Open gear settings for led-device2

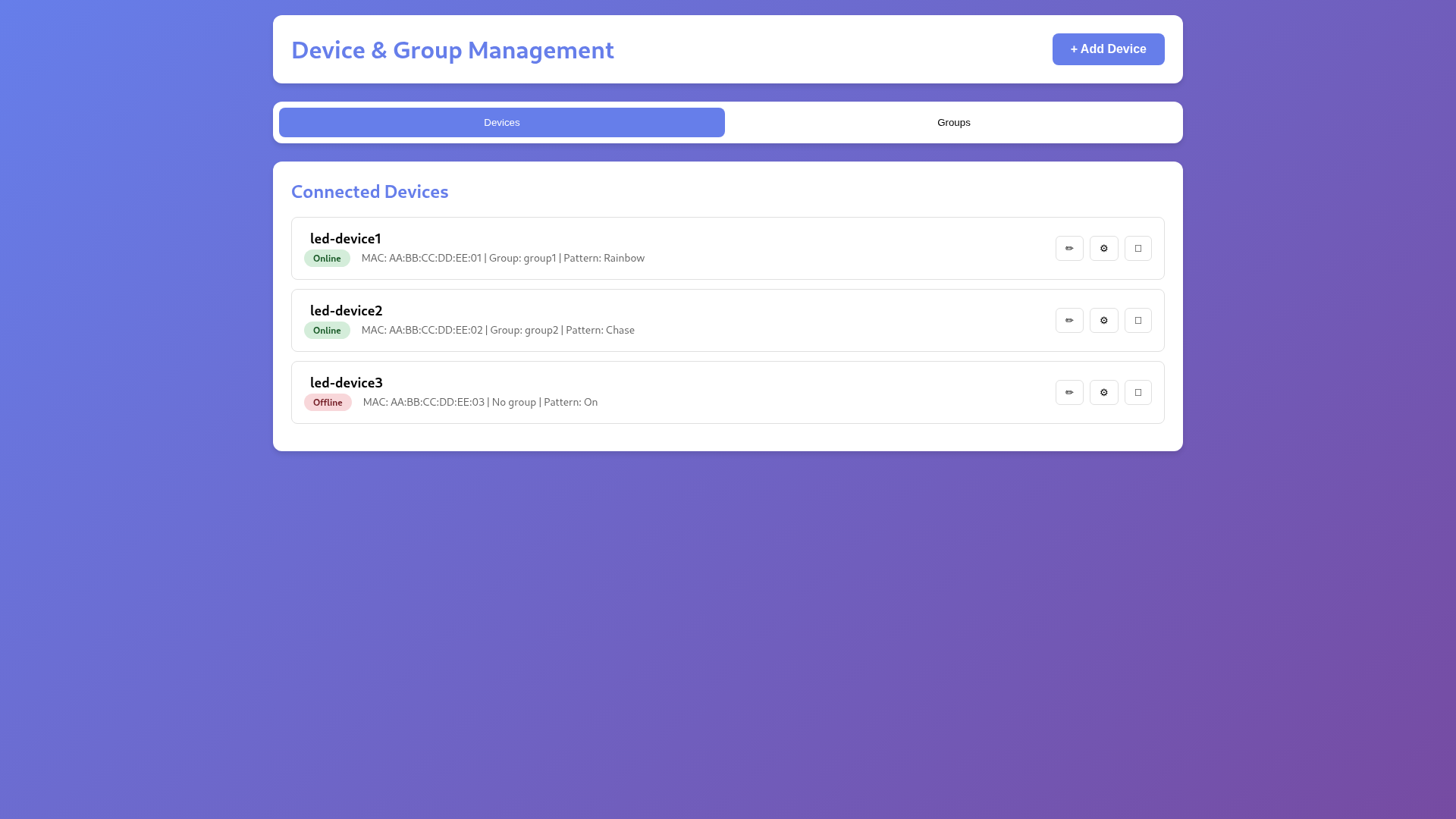tap(1103, 320)
